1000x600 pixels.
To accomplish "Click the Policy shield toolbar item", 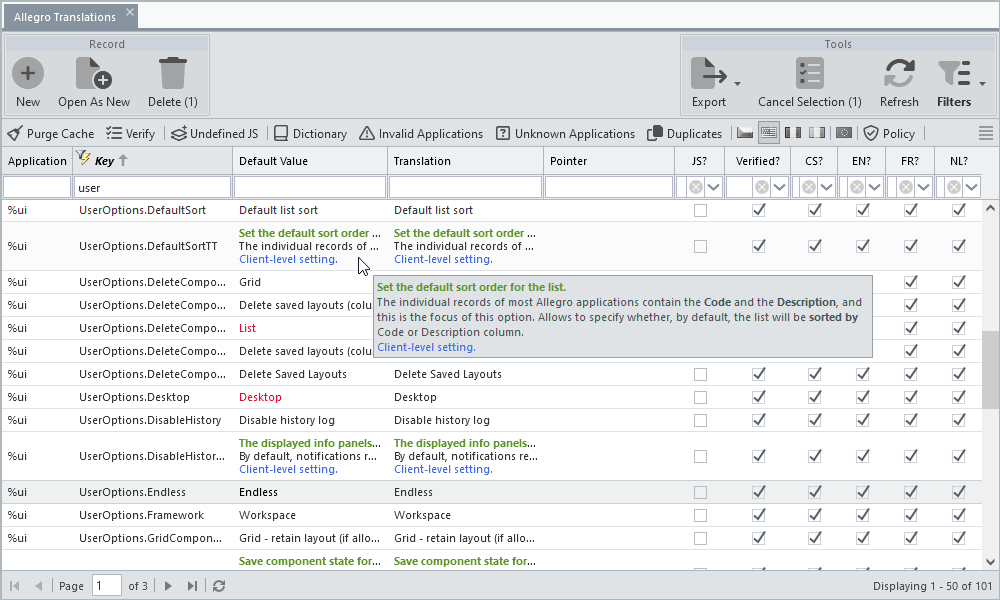I will (890, 134).
